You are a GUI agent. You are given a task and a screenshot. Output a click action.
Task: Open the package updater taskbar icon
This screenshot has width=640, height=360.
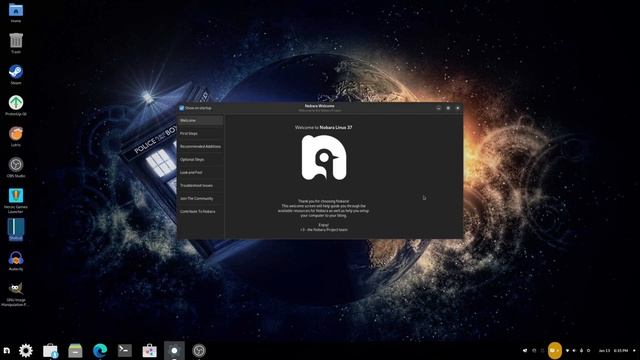click(x=51, y=351)
